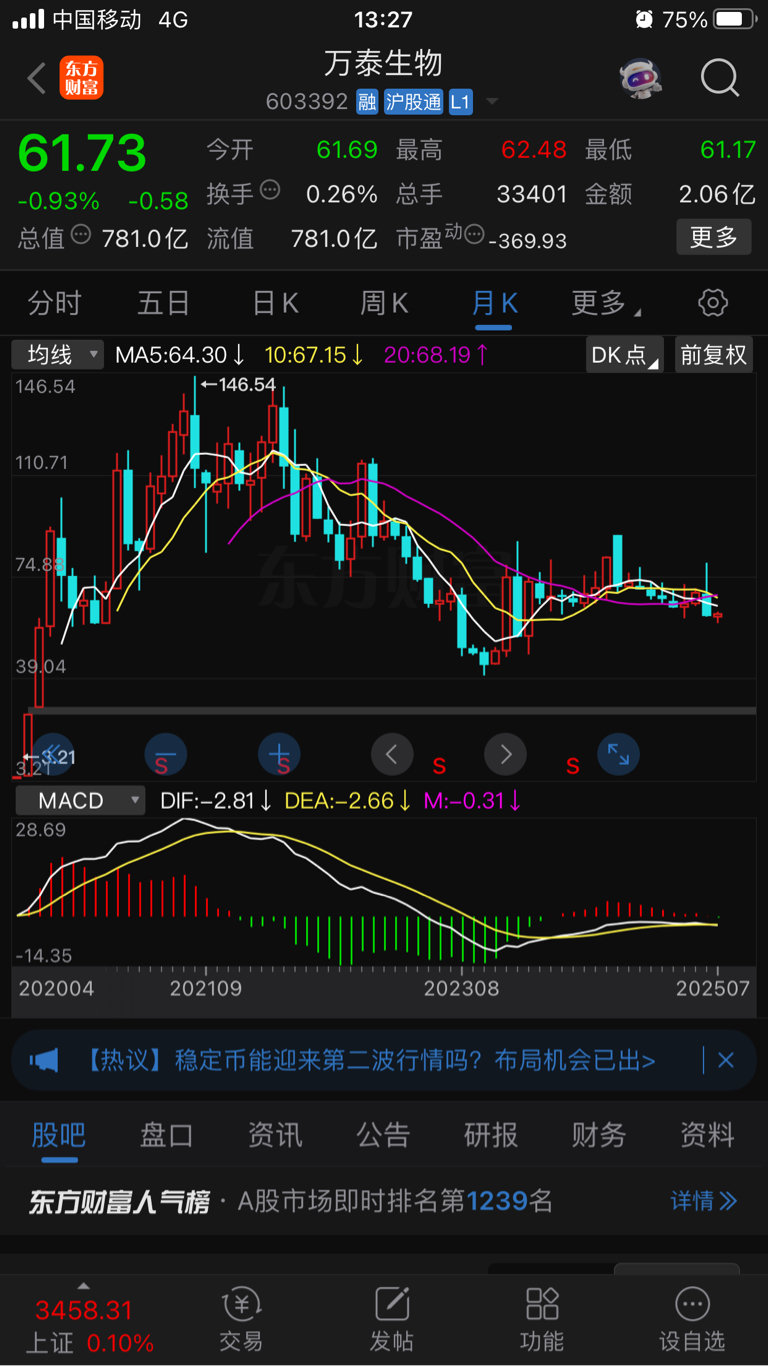Open MACD indicator dropdown
This screenshot has width=768, height=1366.
(x=78, y=800)
